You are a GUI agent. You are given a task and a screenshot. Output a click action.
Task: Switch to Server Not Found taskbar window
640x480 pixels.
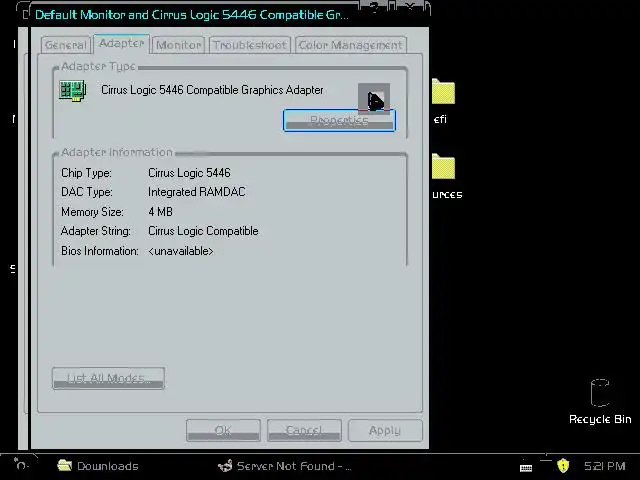[284, 466]
